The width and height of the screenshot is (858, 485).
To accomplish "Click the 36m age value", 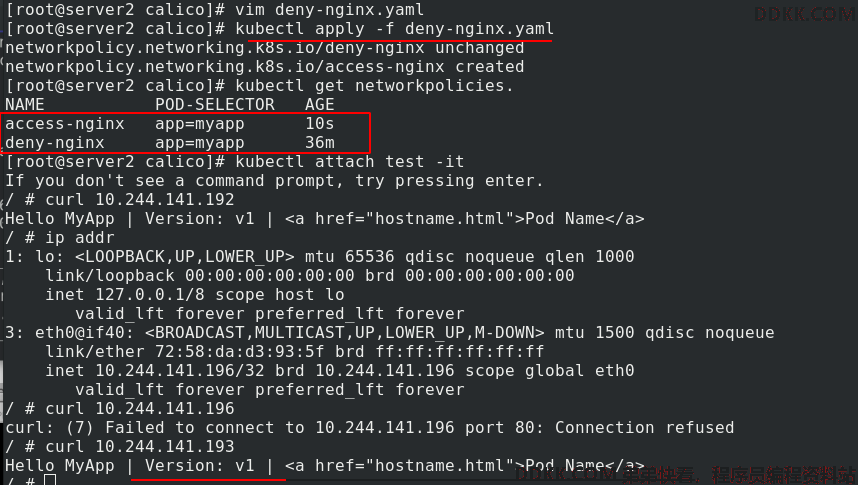I will 320,143.
